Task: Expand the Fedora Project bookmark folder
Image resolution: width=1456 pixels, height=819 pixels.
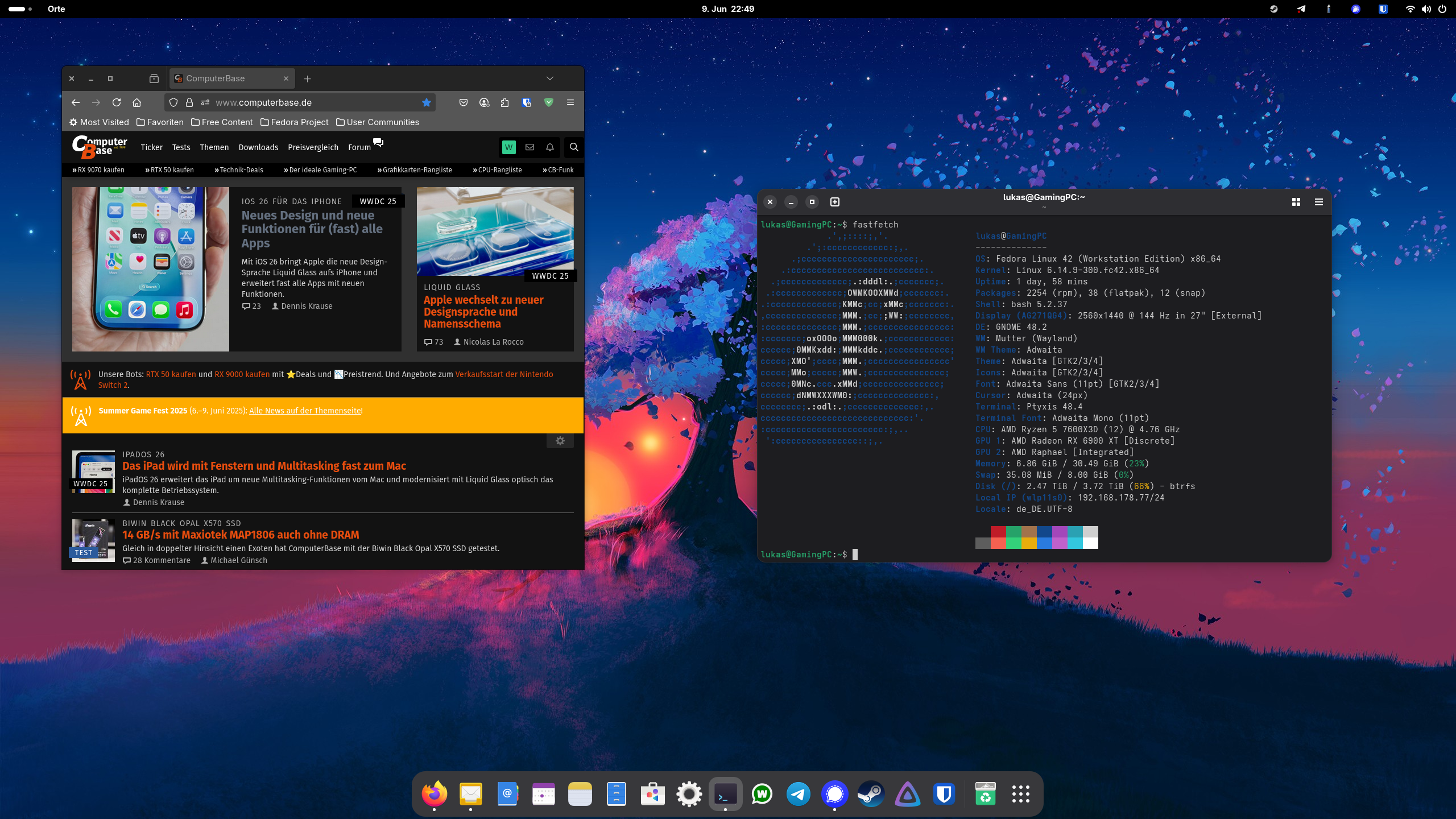Action: (294, 122)
